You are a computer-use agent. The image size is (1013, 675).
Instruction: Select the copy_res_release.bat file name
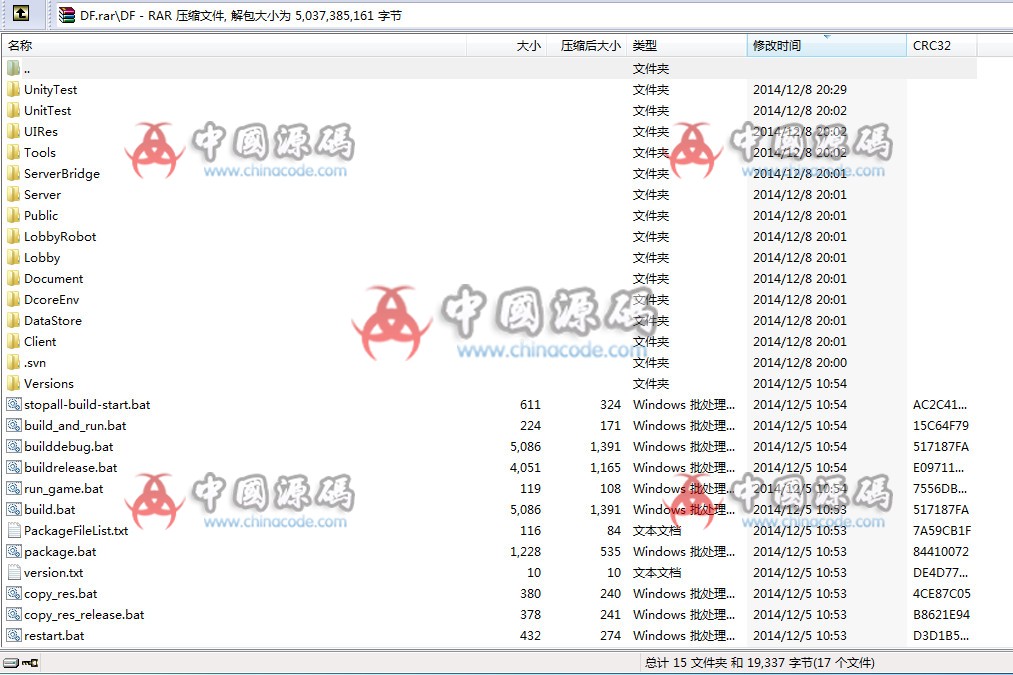pos(84,614)
